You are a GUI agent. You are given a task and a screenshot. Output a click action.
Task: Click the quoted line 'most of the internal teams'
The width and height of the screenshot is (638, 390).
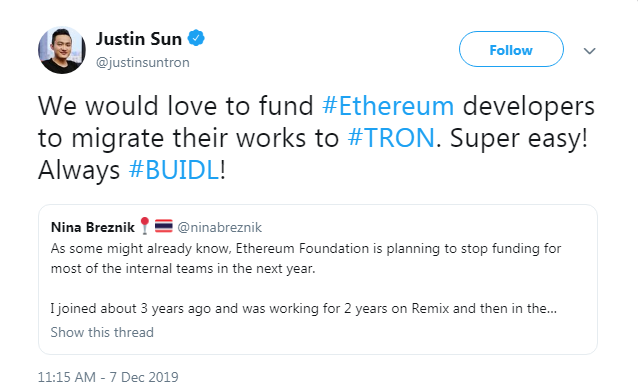pyautogui.click(x=183, y=269)
